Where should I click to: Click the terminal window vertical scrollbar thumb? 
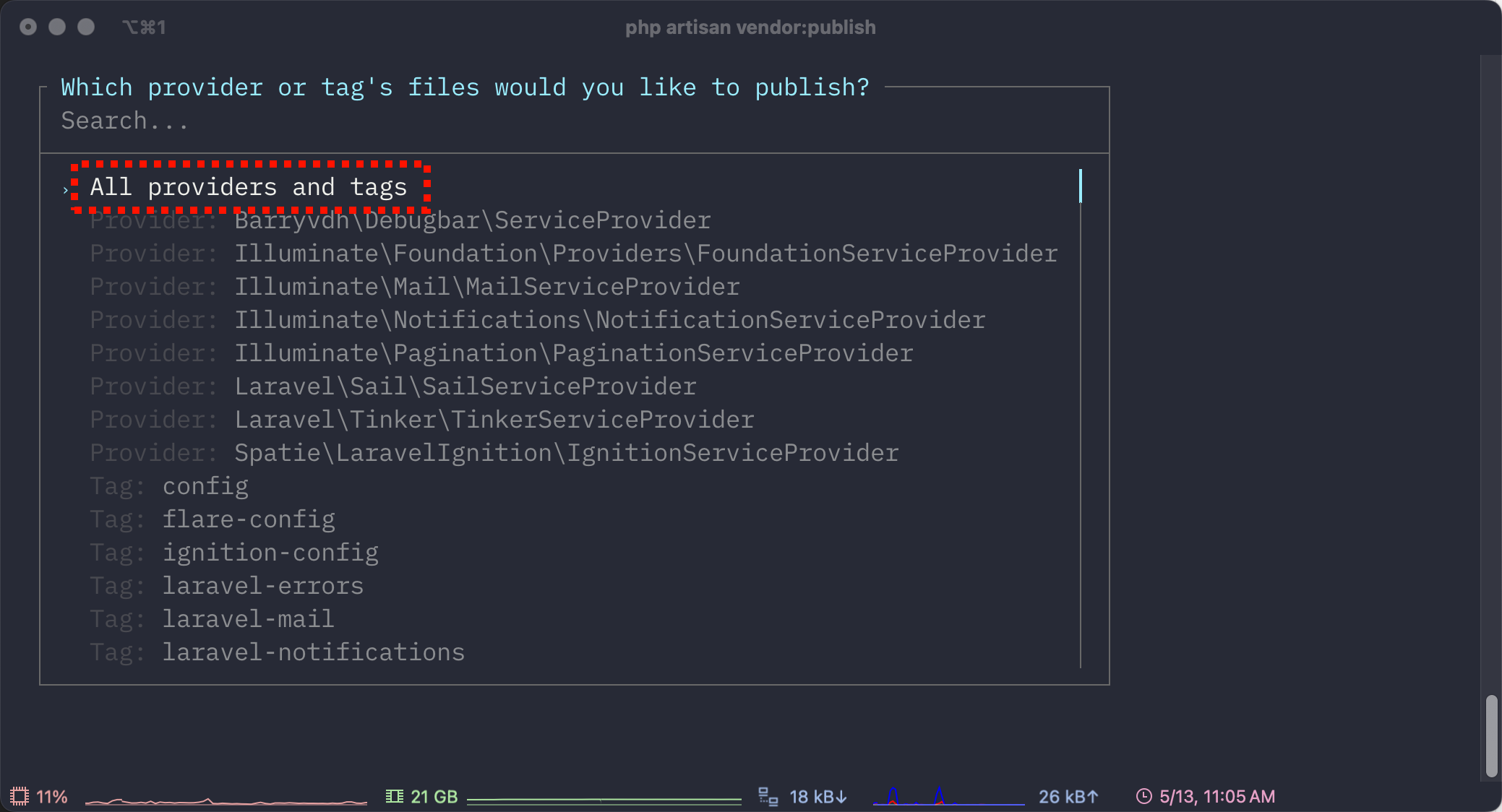[x=1491, y=735]
